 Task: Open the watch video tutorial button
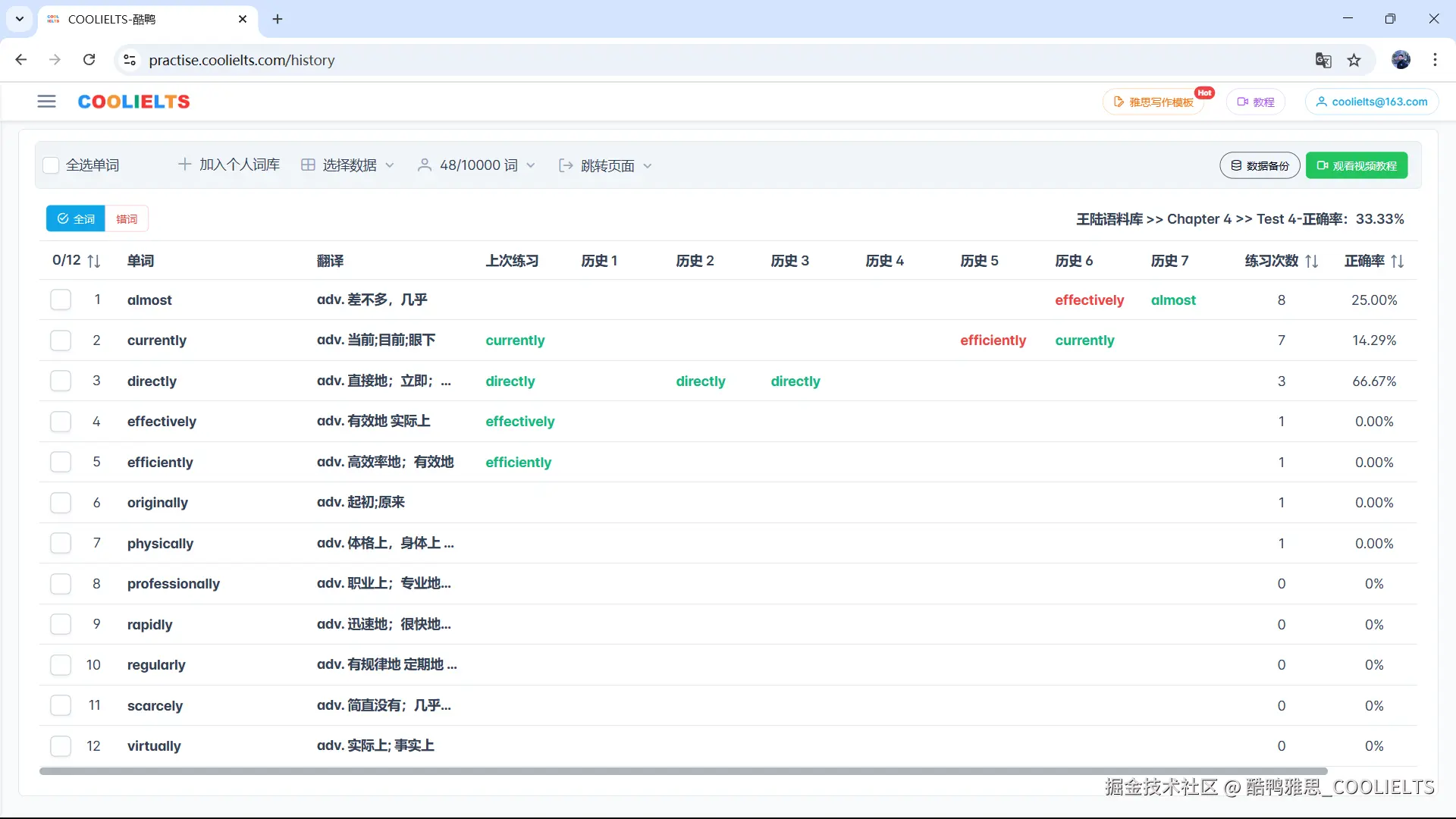tap(1357, 165)
